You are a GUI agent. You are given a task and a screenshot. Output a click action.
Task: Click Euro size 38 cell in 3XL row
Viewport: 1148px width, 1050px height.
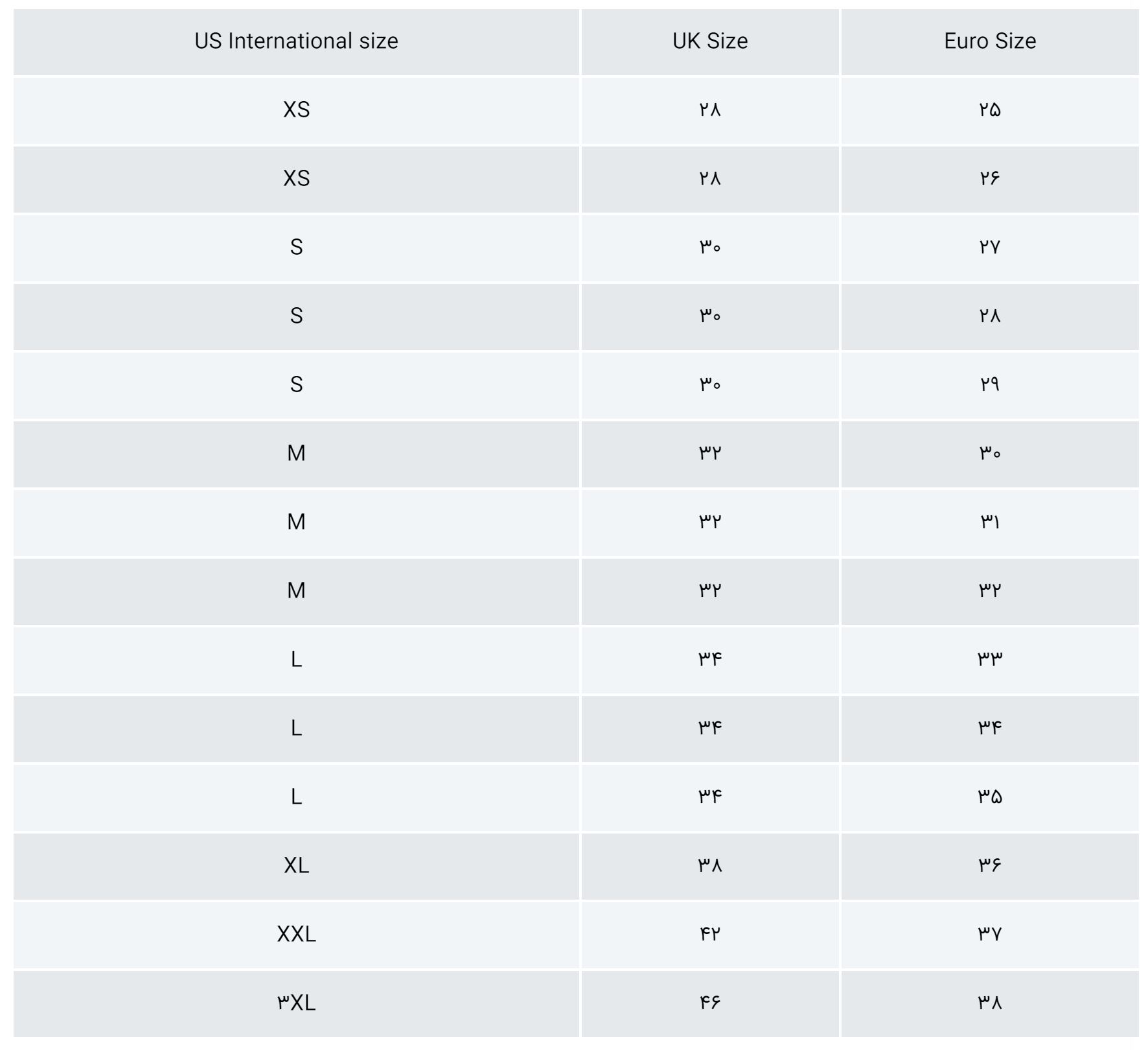coord(990,1003)
